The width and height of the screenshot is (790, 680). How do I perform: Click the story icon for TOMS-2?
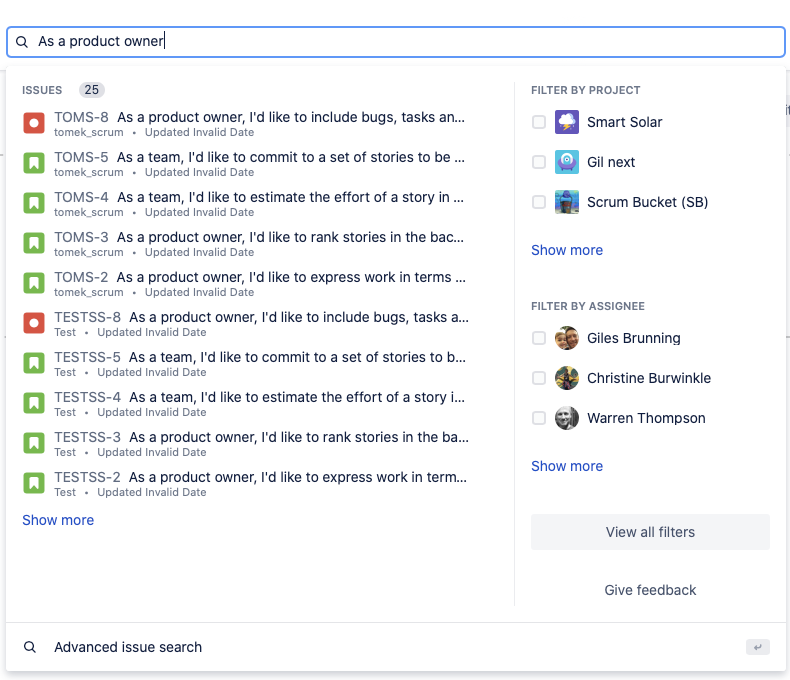(34, 283)
